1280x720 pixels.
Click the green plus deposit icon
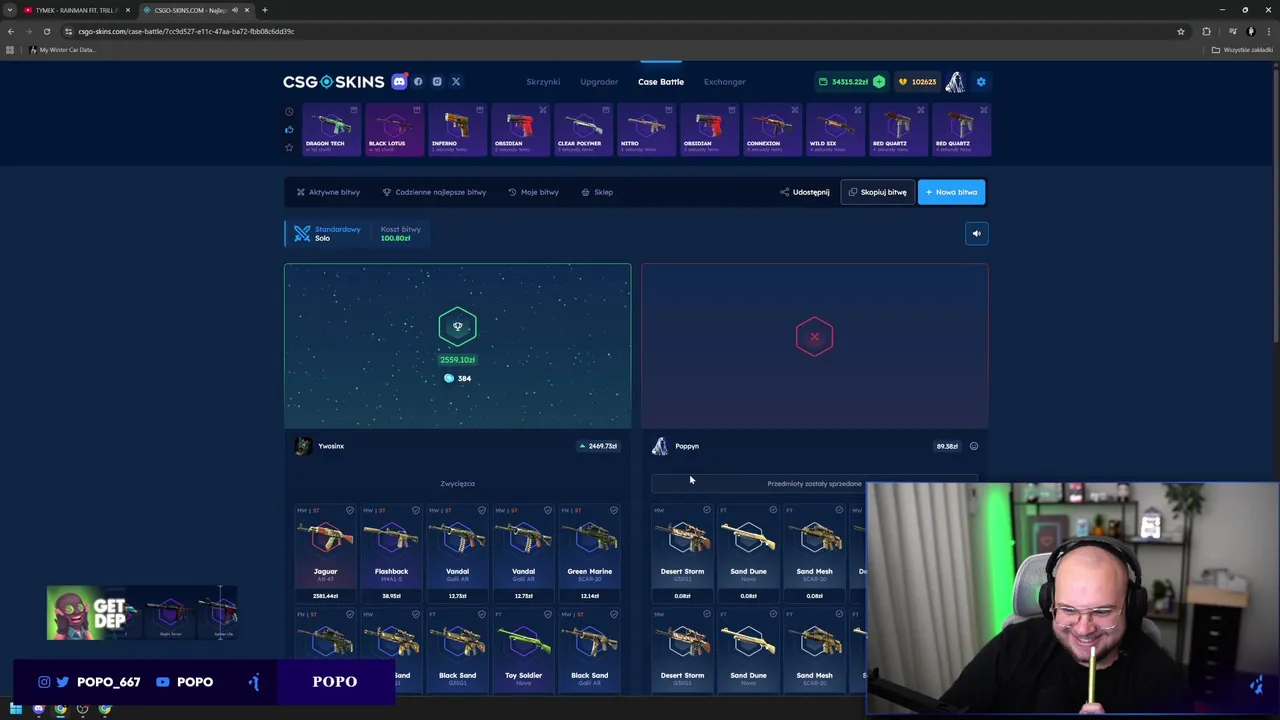pos(879,82)
